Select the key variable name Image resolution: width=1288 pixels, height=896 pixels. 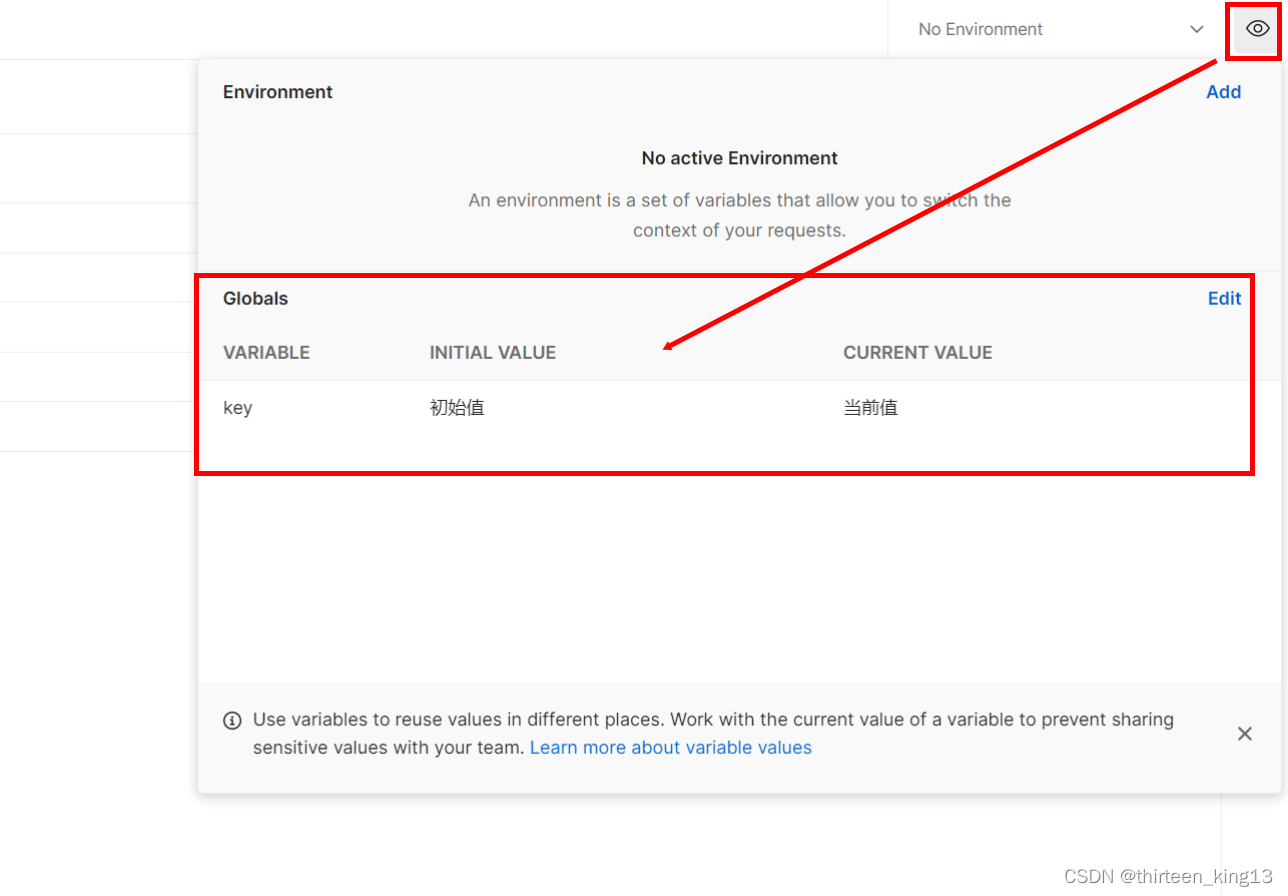237,408
